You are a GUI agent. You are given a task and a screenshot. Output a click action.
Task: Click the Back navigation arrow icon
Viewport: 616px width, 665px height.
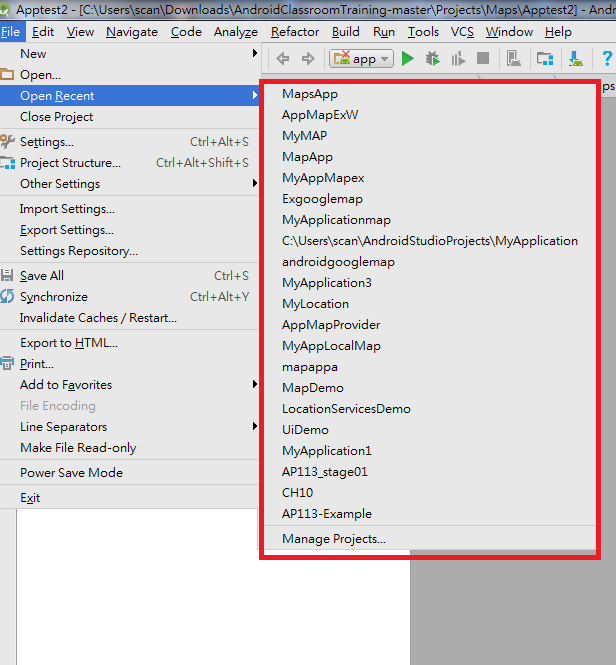pos(283,59)
